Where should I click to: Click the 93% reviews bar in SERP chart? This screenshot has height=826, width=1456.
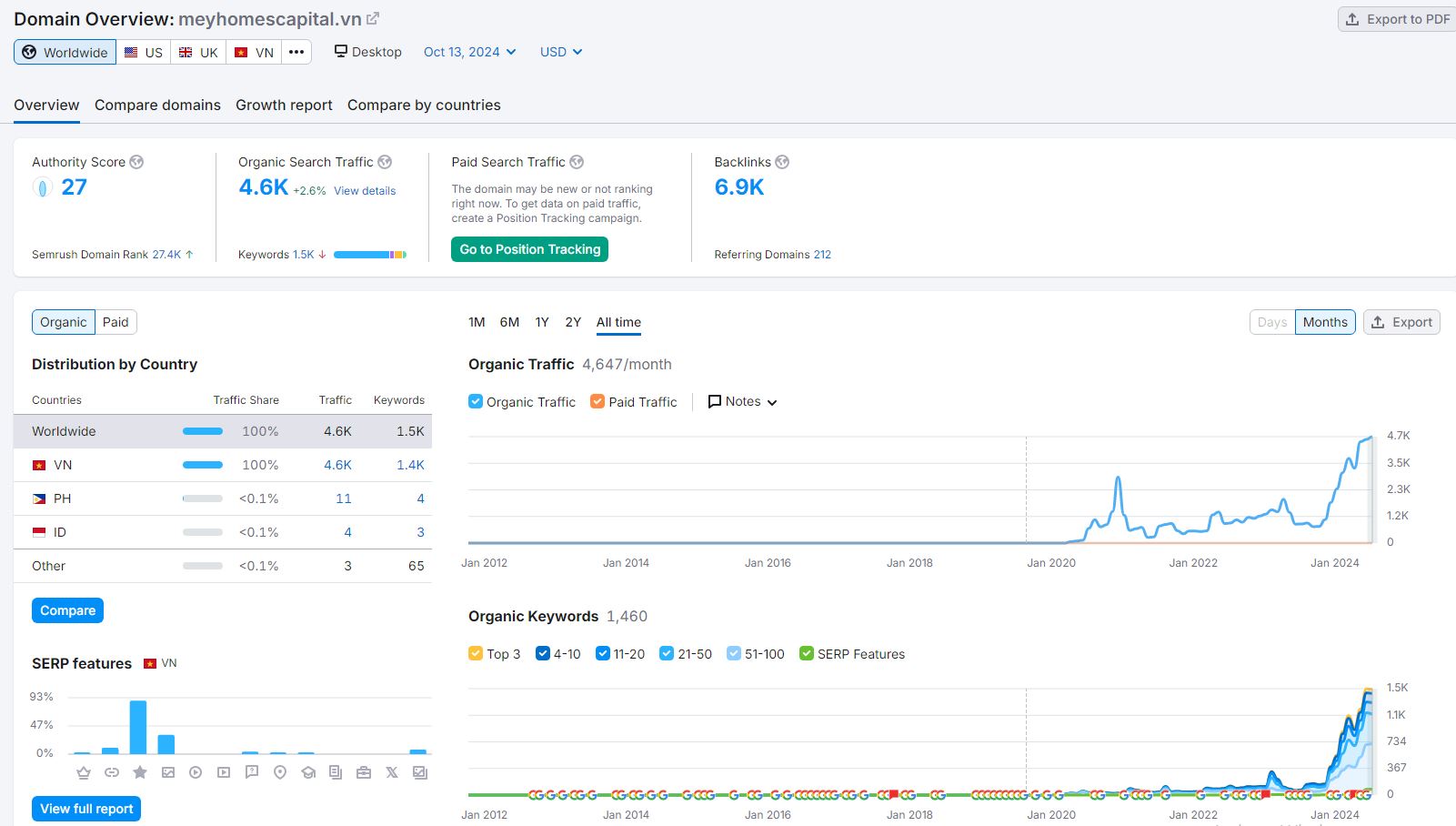coord(138,727)
